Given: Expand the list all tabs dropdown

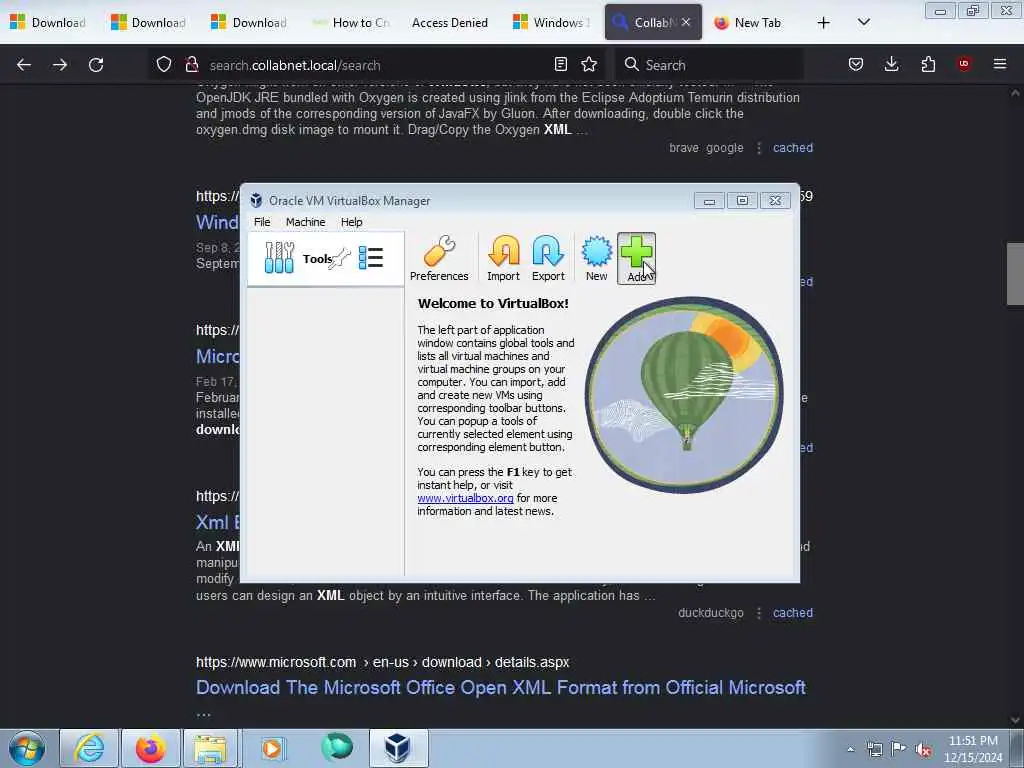Looking at the screenshot, I should (864, 23).
